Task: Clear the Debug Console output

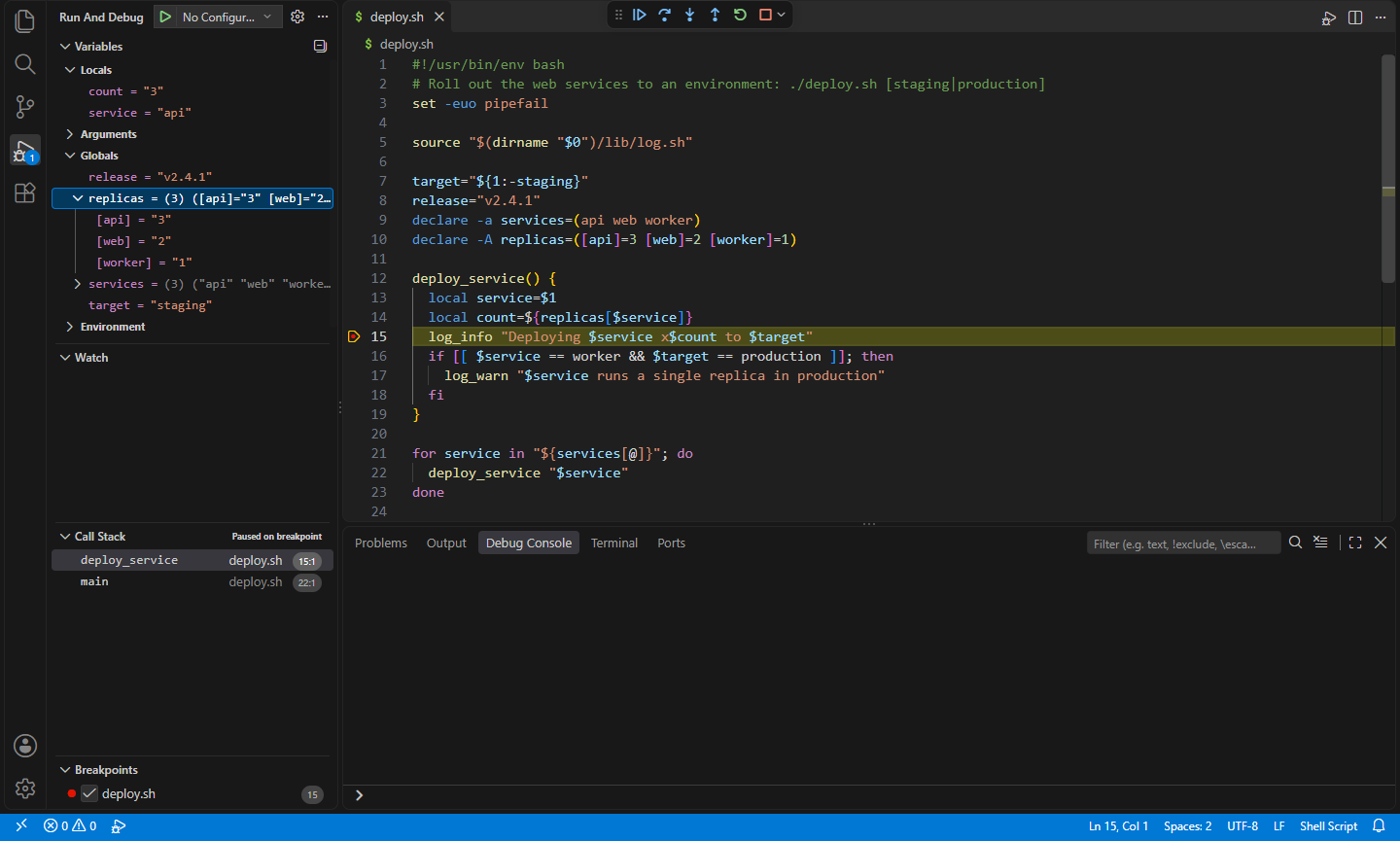Action: click(x=1320, y=543)
